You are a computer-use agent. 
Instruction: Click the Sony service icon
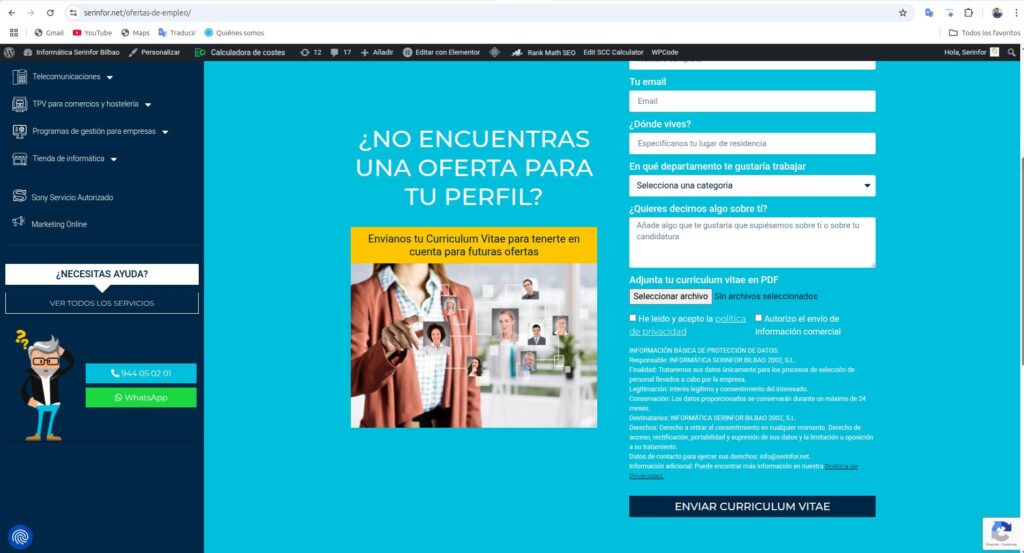coord(20,195)
